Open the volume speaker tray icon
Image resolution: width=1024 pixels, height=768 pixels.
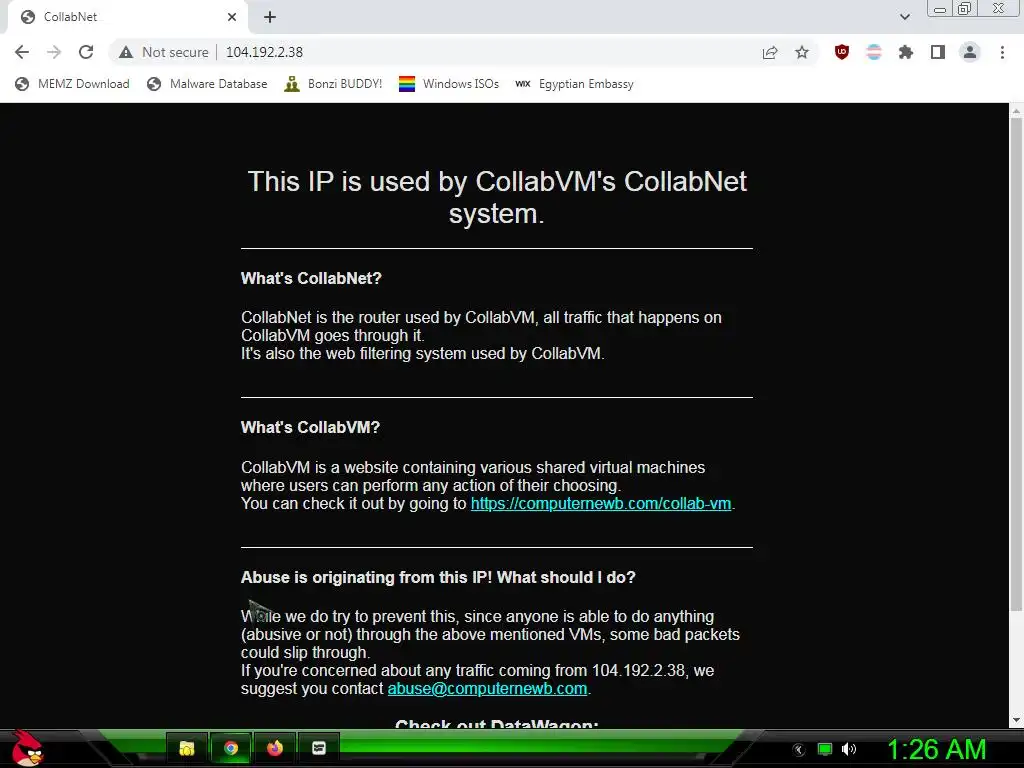[849, 750]
